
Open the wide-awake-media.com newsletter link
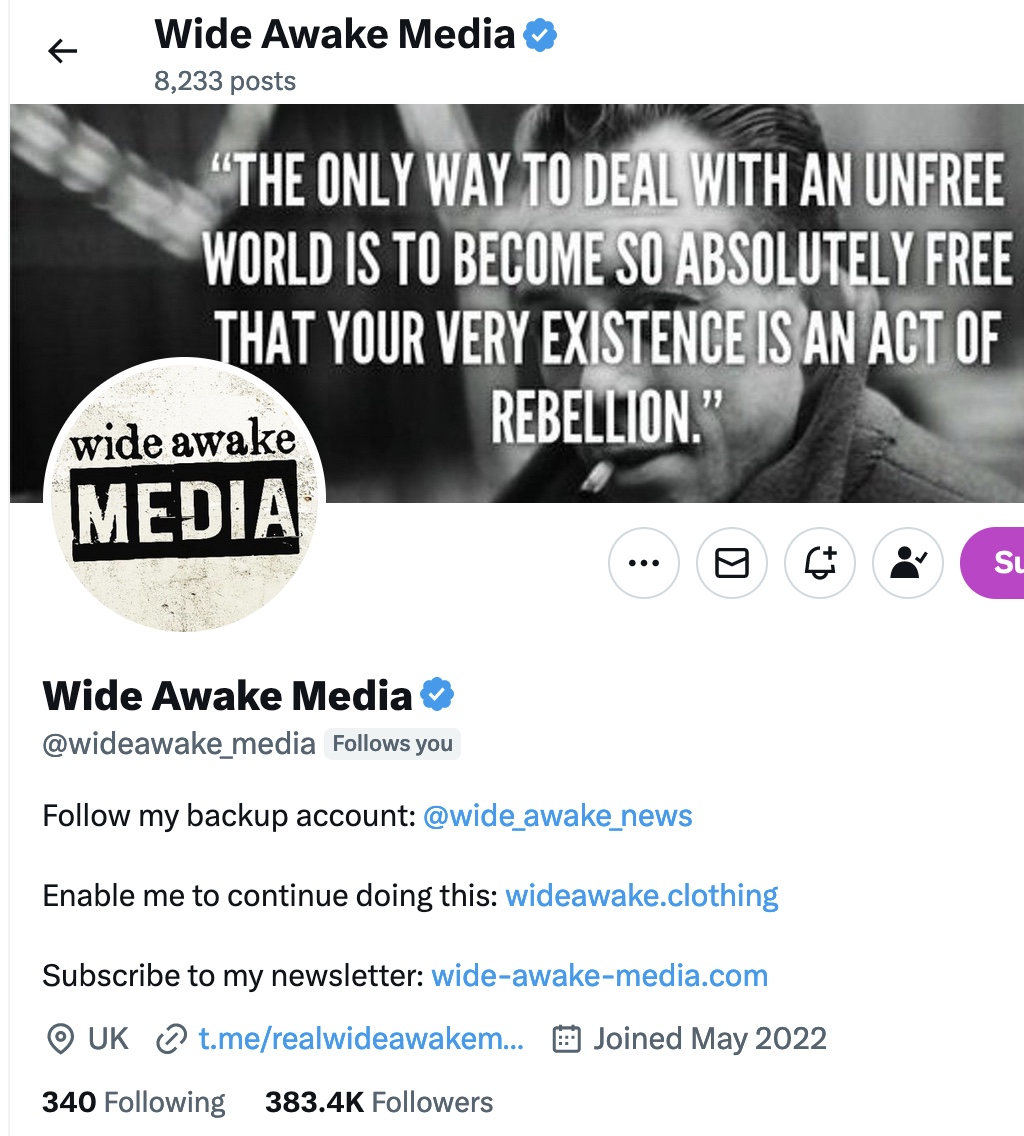(x=599, y=976)
